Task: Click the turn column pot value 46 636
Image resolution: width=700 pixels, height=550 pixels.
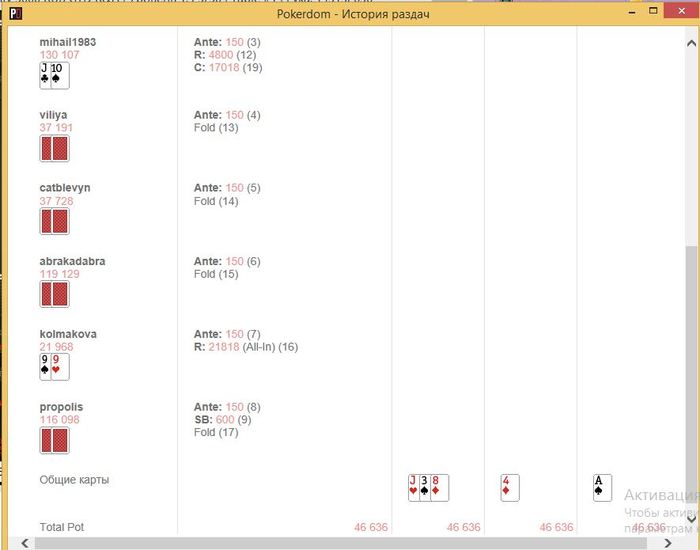Action: tap(556, 527)
